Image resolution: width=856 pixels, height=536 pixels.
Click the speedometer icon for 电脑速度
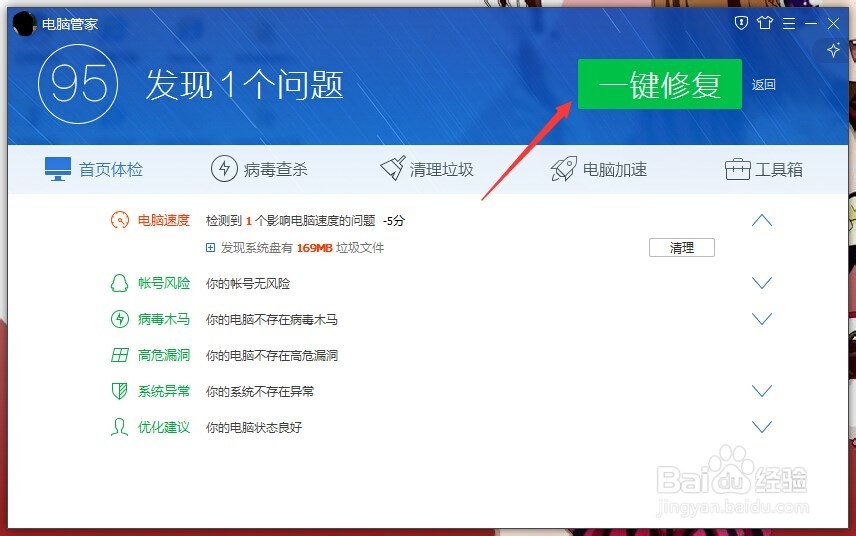tap(120, 220)
